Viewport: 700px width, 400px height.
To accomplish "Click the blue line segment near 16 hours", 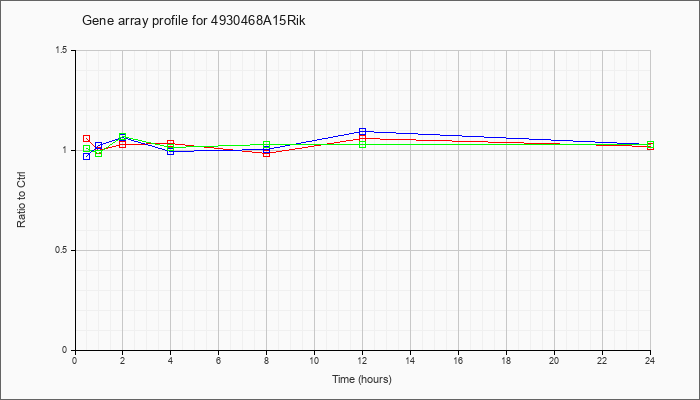I will tap(458, 135).
